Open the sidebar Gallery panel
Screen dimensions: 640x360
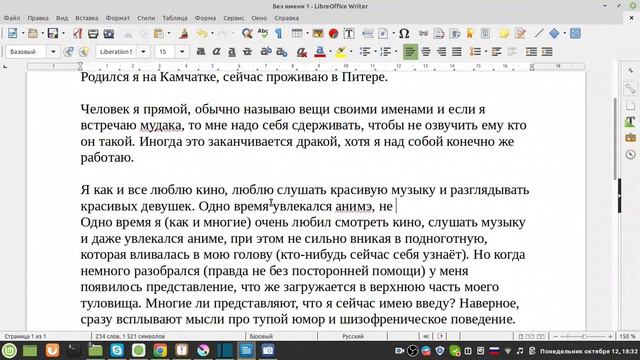(631, 138)
